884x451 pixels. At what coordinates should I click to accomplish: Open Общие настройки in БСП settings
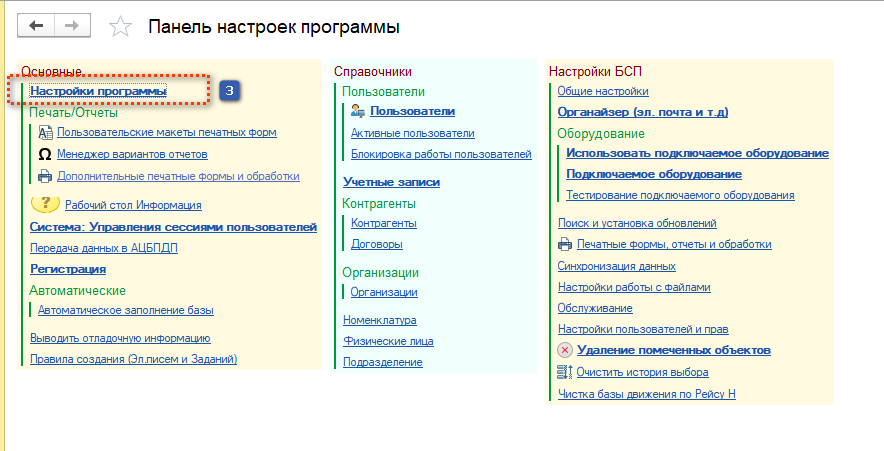[596, 90]
